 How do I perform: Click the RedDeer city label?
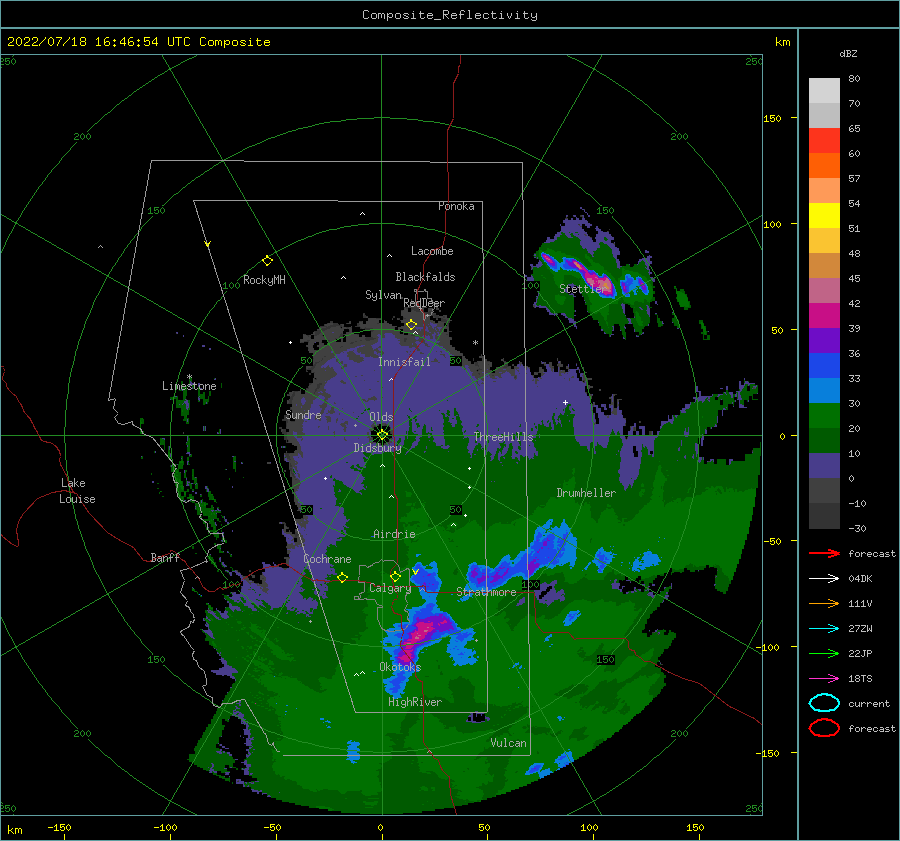(x=424, y=303)
